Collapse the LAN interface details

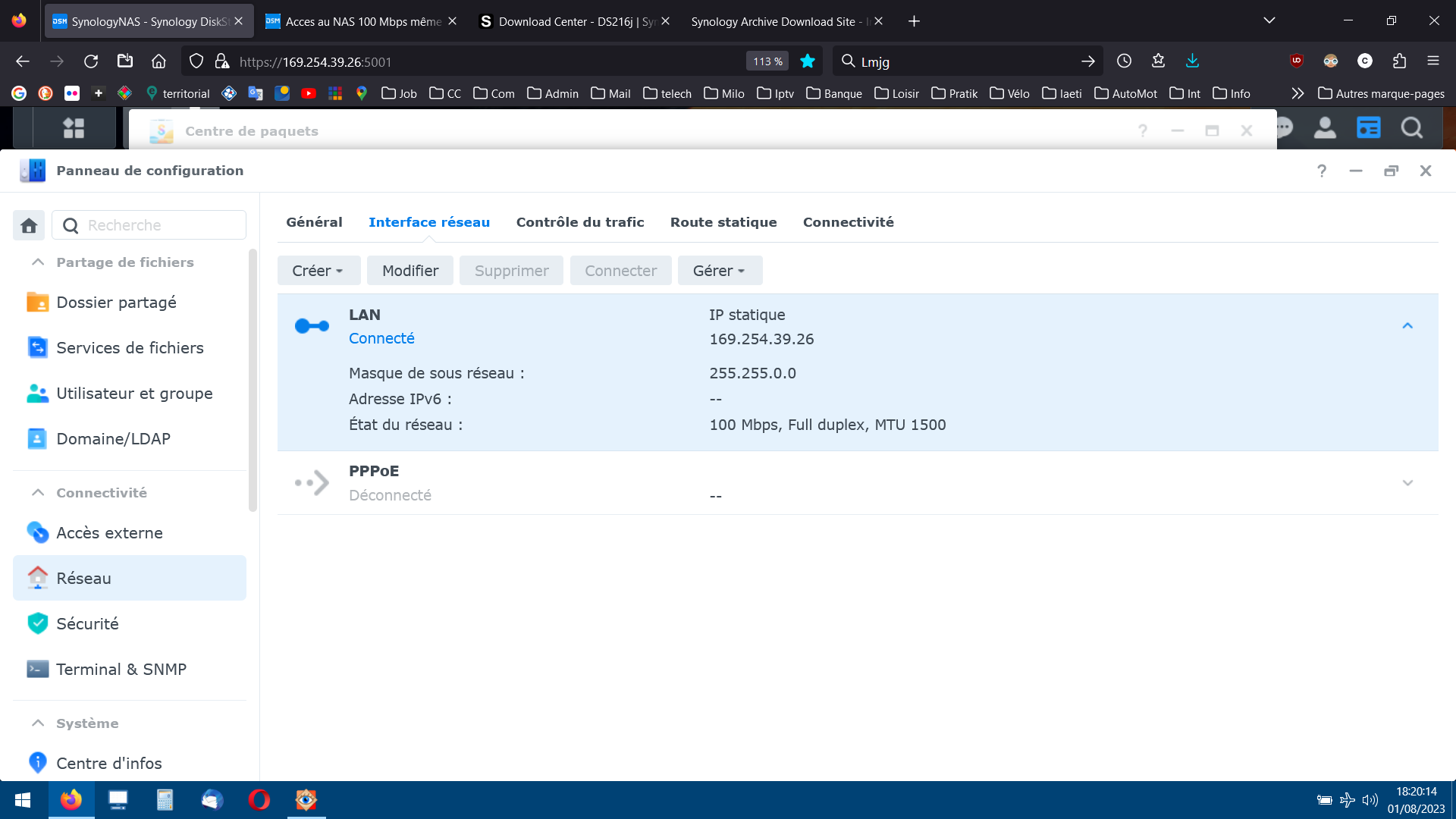click(1407, 325)
